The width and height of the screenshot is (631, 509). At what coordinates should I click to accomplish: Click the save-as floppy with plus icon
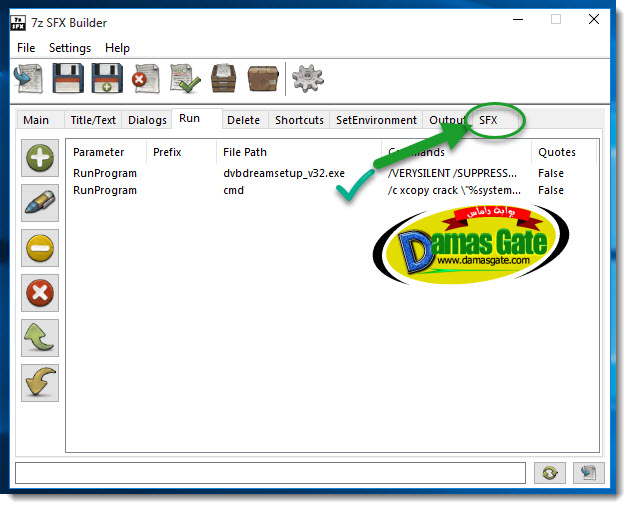coord(107,78)
